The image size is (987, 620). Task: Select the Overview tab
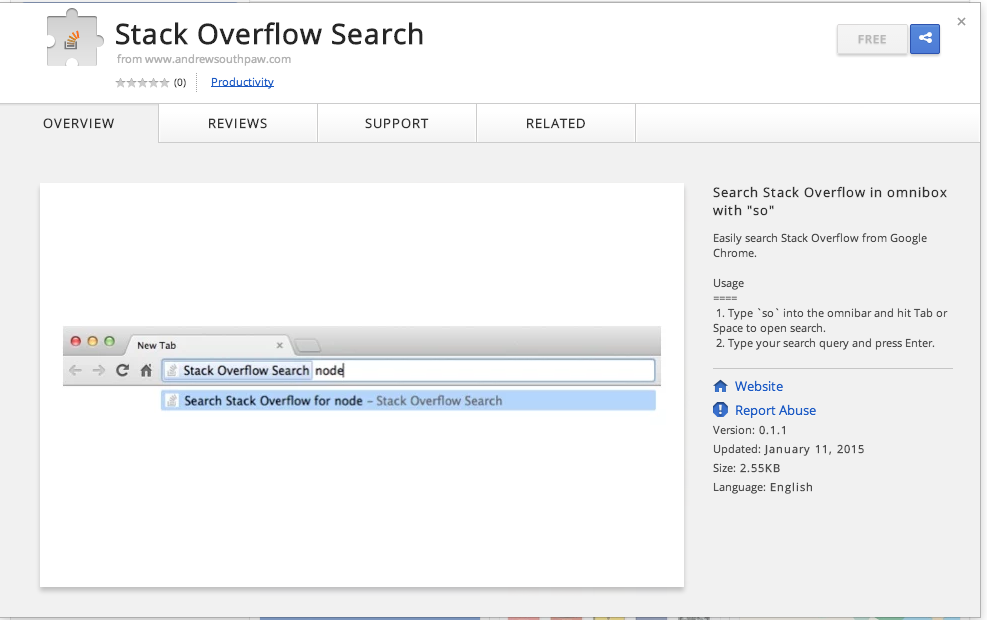pyautogui.click(x=79, y=123)
